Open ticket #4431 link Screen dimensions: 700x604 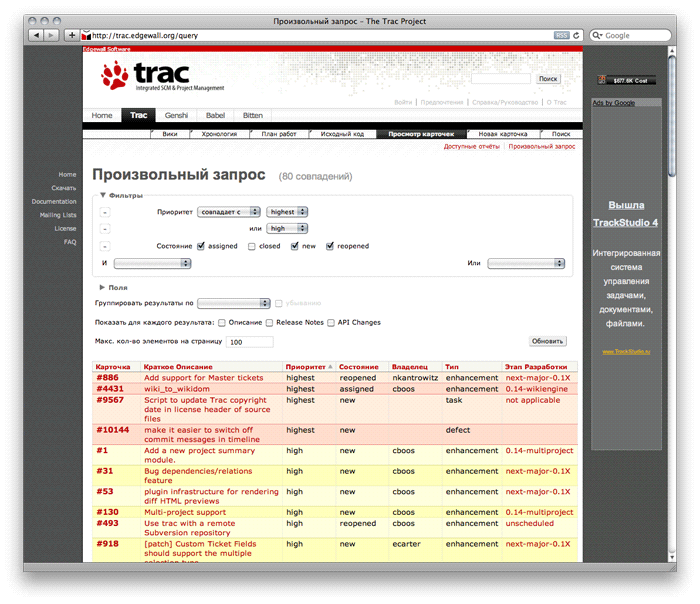tap(109, 389)
